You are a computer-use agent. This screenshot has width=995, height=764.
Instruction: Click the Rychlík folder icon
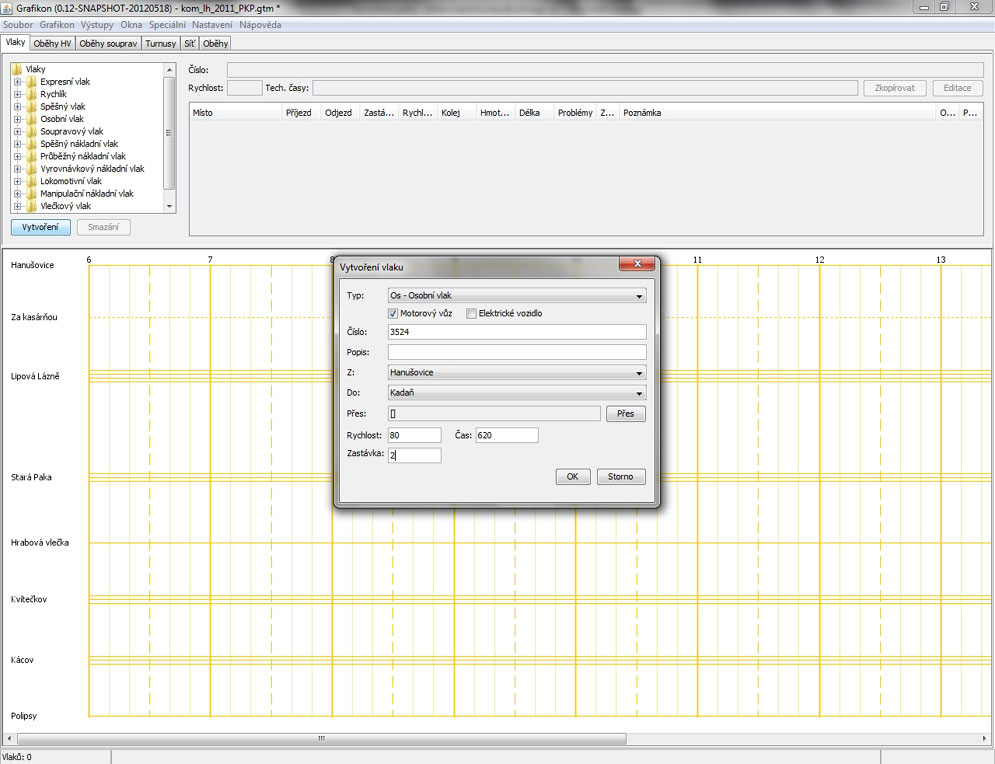pos(31,94)
